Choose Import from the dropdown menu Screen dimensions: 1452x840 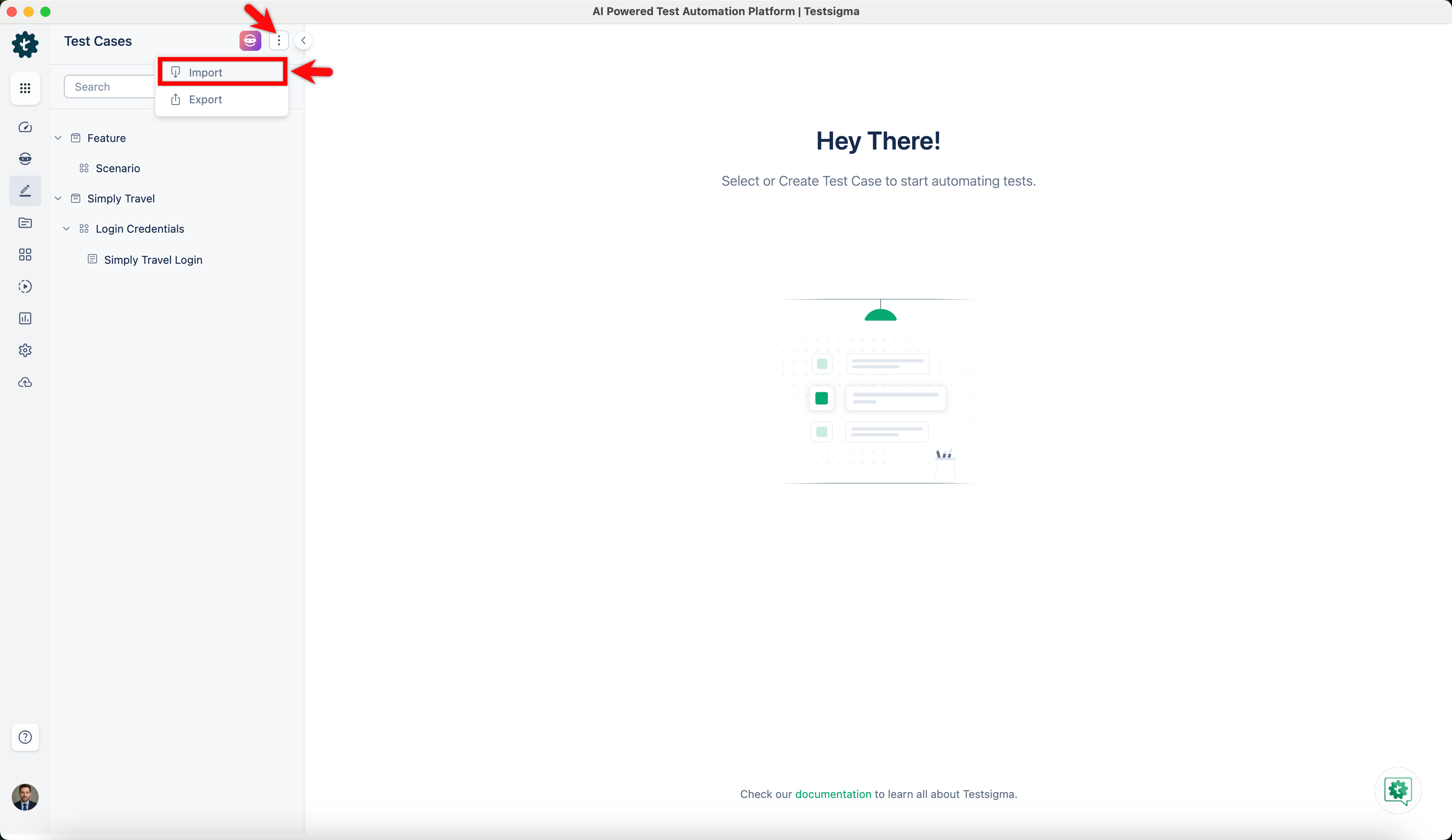(x=205, y=73)
